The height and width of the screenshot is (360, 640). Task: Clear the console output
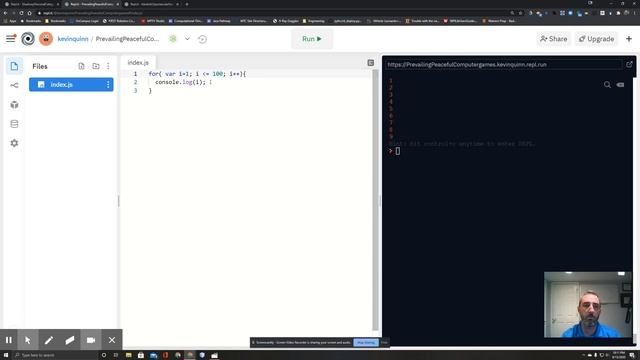[620, 84]
